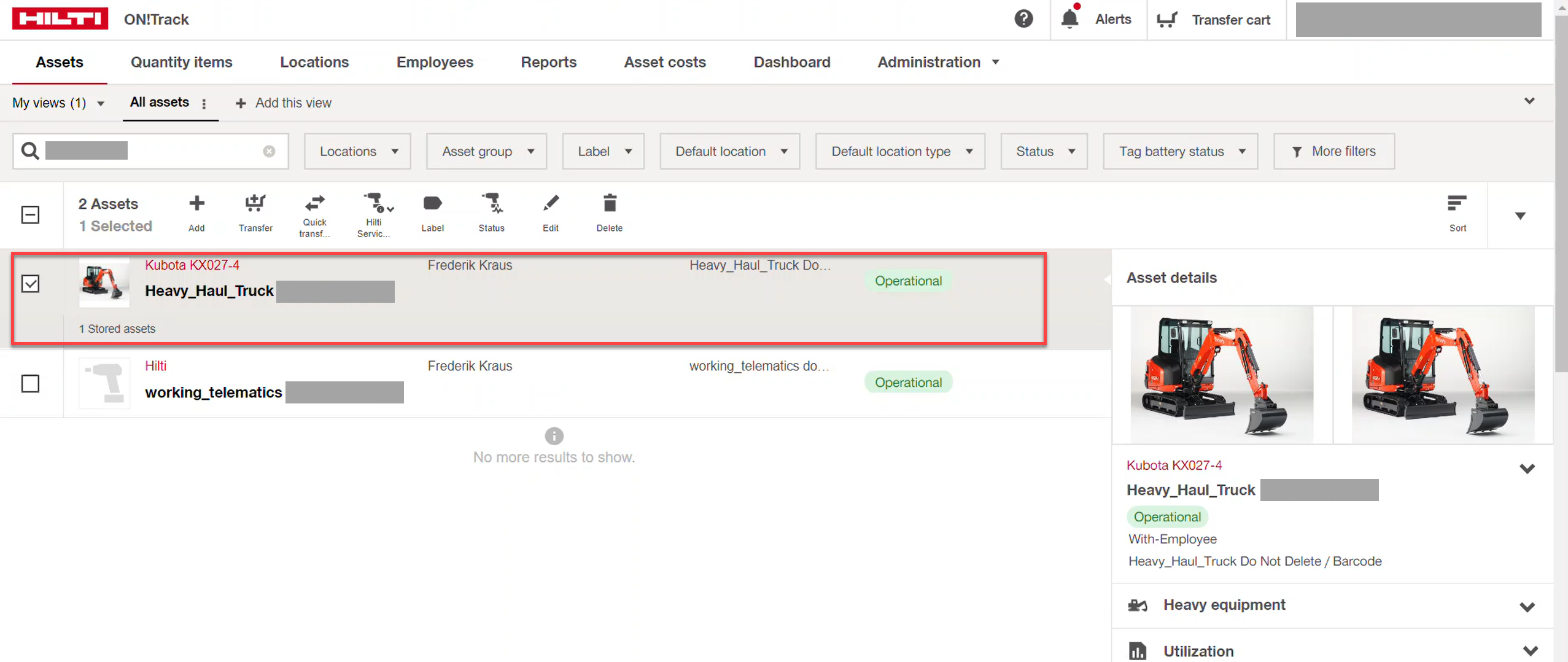Screen dimensions: 1568x662
Task: Open the Default location filter dropdown
Action: click(729, 151)
